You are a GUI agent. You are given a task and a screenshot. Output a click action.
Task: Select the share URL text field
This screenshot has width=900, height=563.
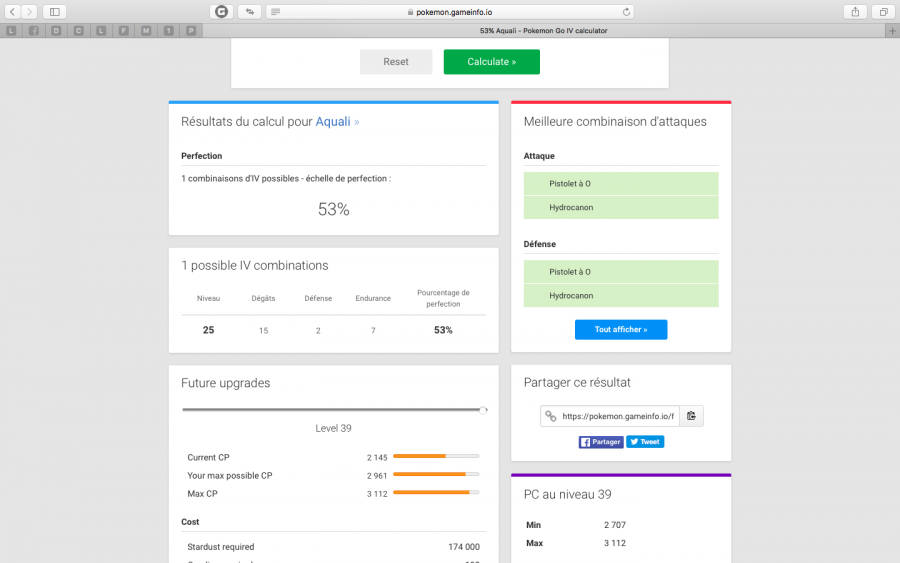pos(617,416)
